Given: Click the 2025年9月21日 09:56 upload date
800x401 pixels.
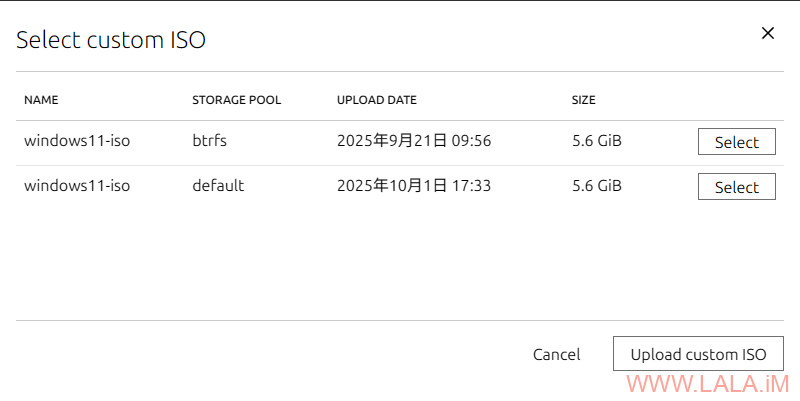Looking at the screenshot, I should 414,141.
